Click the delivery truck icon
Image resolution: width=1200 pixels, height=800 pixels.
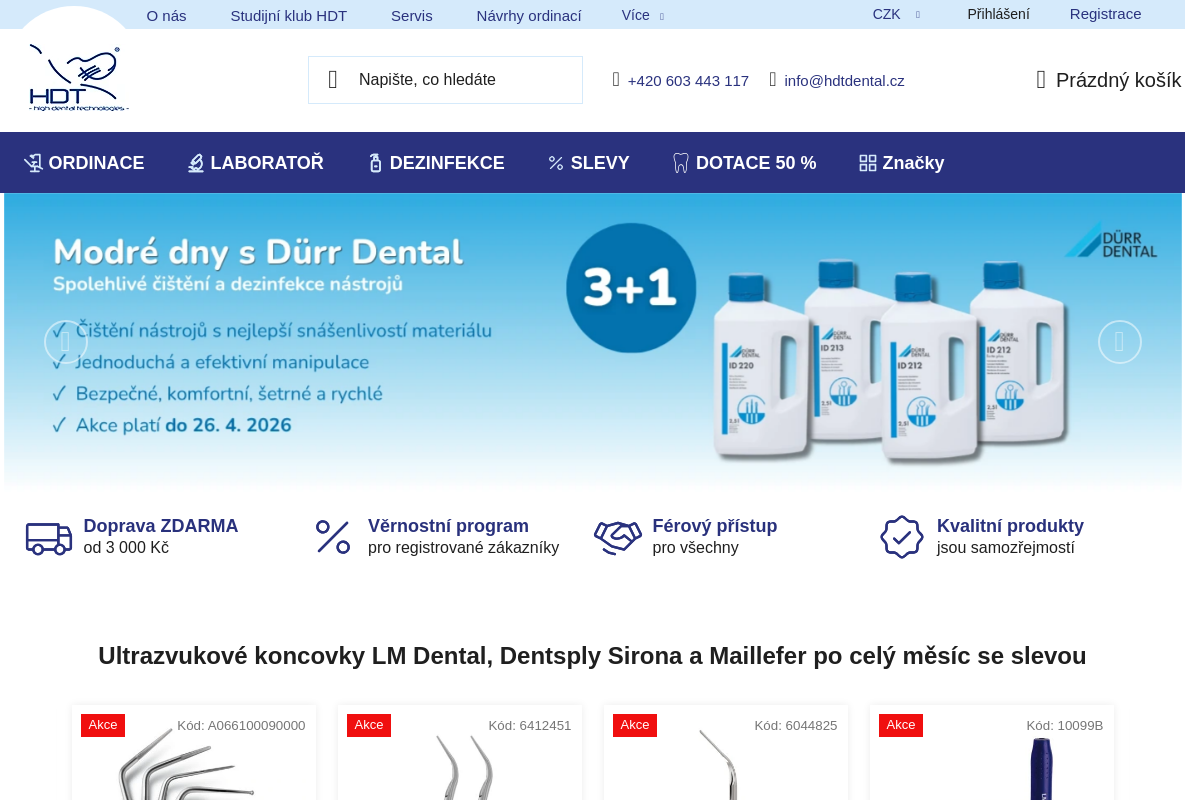[49, 538]
